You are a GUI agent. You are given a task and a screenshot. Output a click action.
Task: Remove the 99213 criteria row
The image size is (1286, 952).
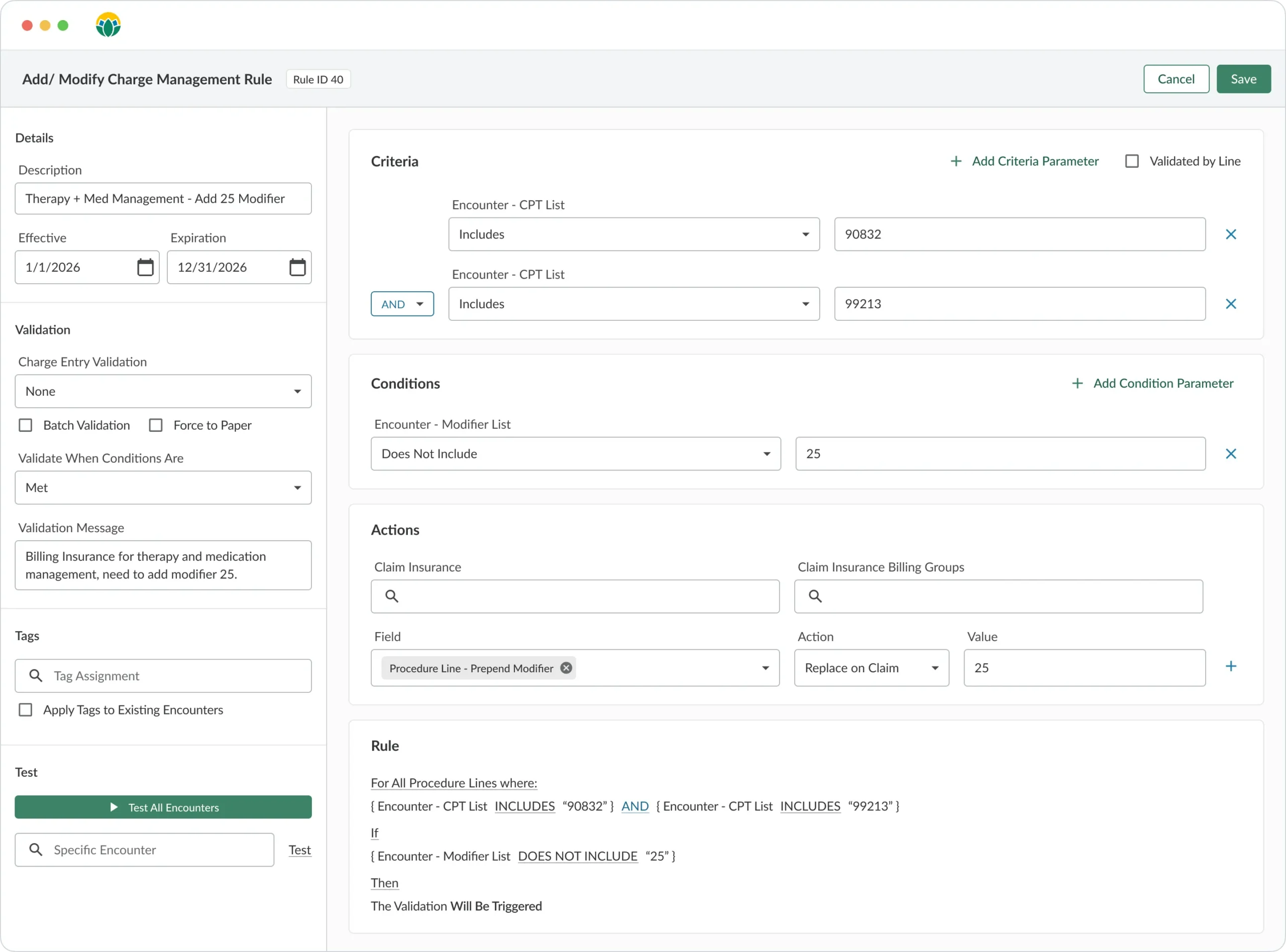pos(1231,304)
